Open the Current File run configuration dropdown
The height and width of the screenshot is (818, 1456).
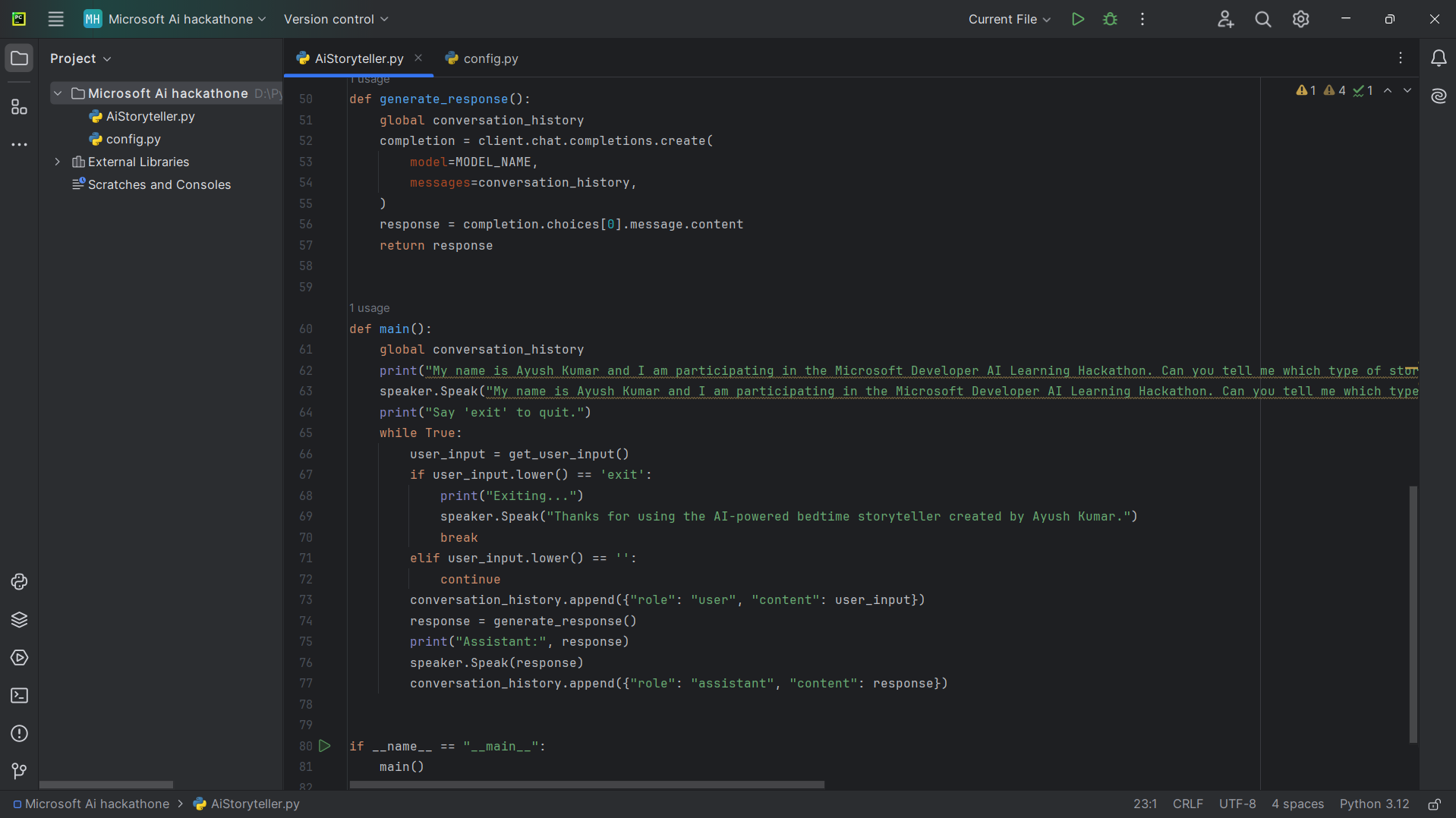(1009, 19)
